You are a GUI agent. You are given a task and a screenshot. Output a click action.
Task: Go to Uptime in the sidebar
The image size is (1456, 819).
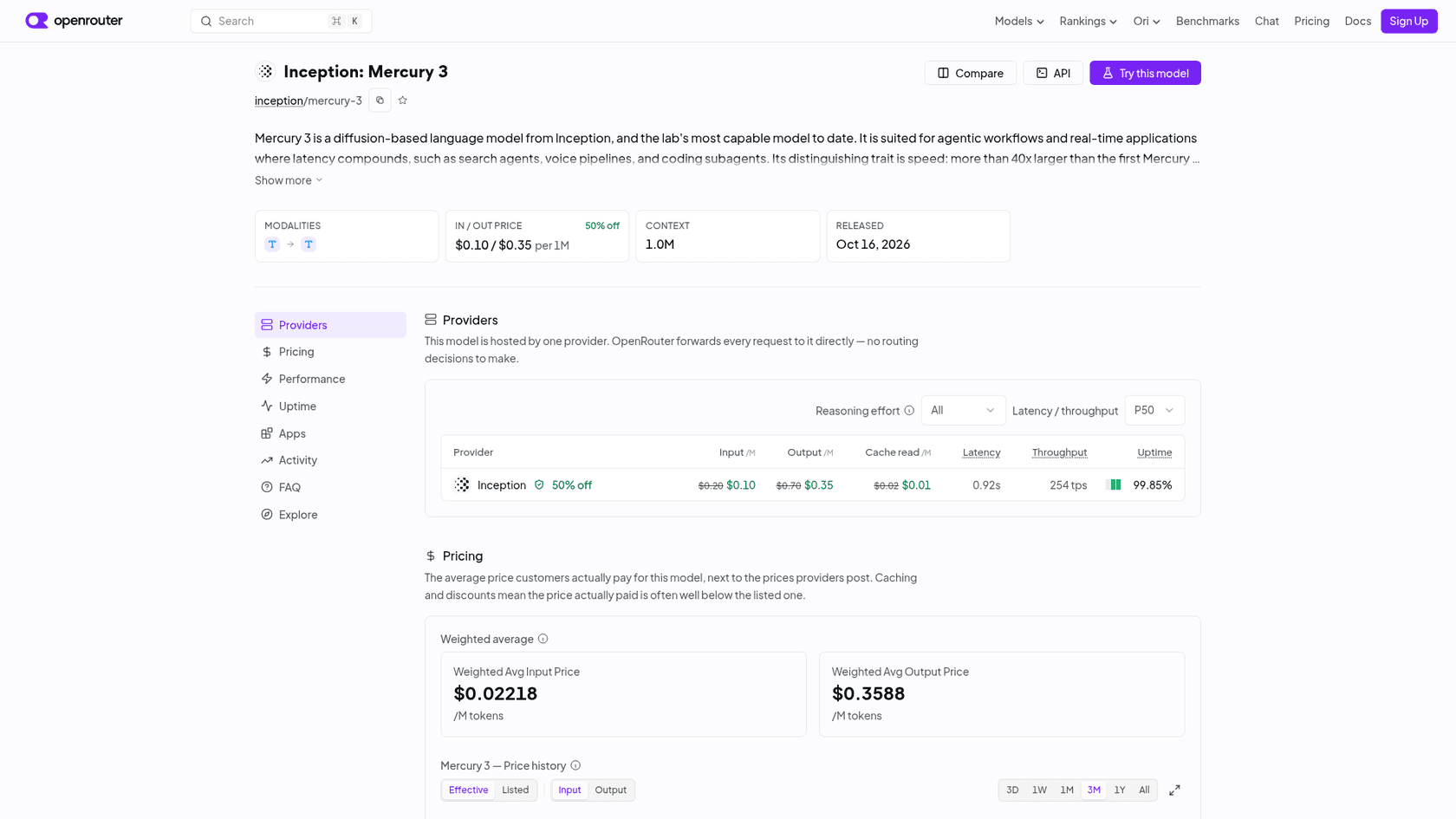pyautogui.click(x=330, y=406)
